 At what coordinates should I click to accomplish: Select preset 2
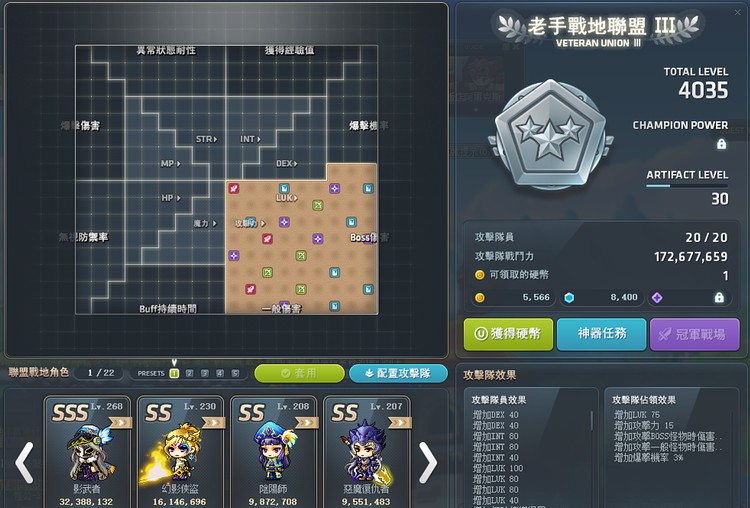pos(189,373)
